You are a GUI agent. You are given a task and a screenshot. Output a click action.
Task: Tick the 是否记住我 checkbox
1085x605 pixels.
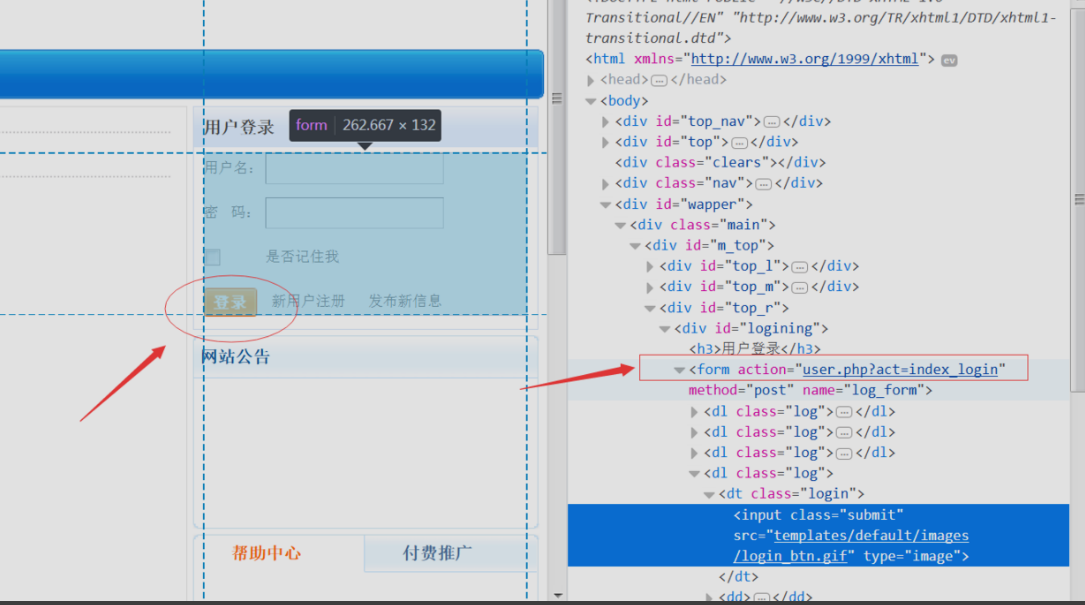click(213, 257)
